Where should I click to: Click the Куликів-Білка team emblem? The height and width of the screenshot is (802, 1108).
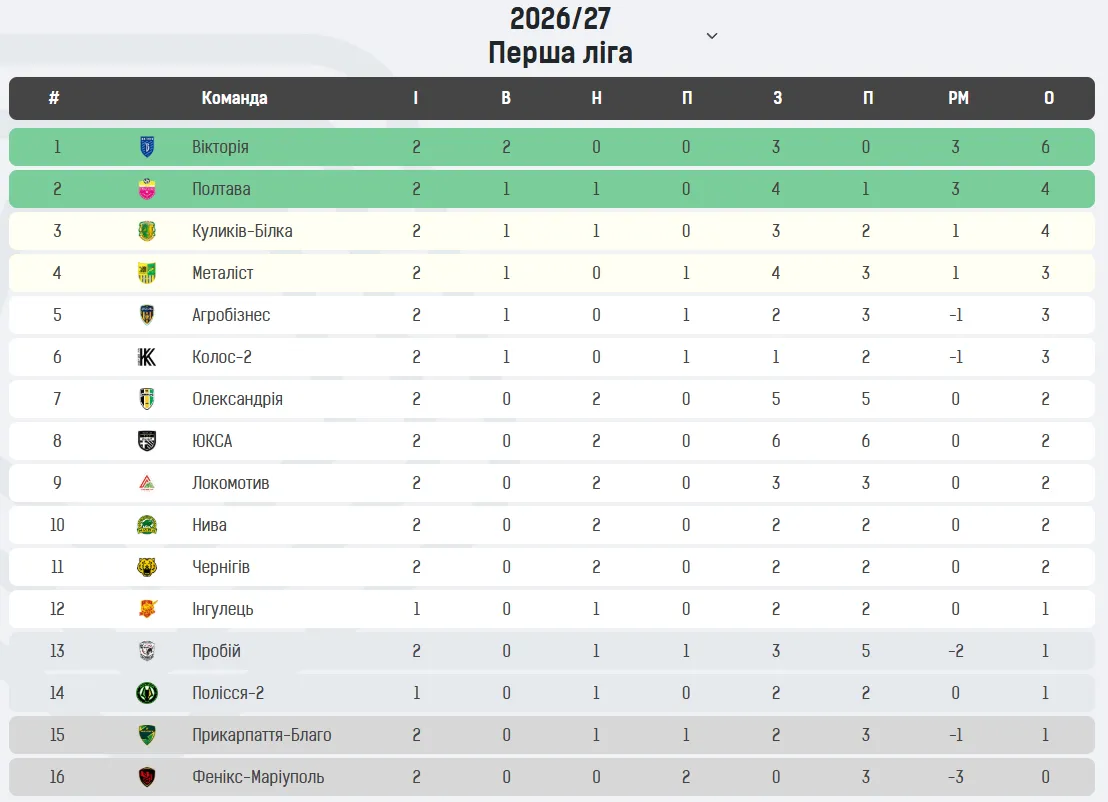pyautogui.click(x=147, y=231)
